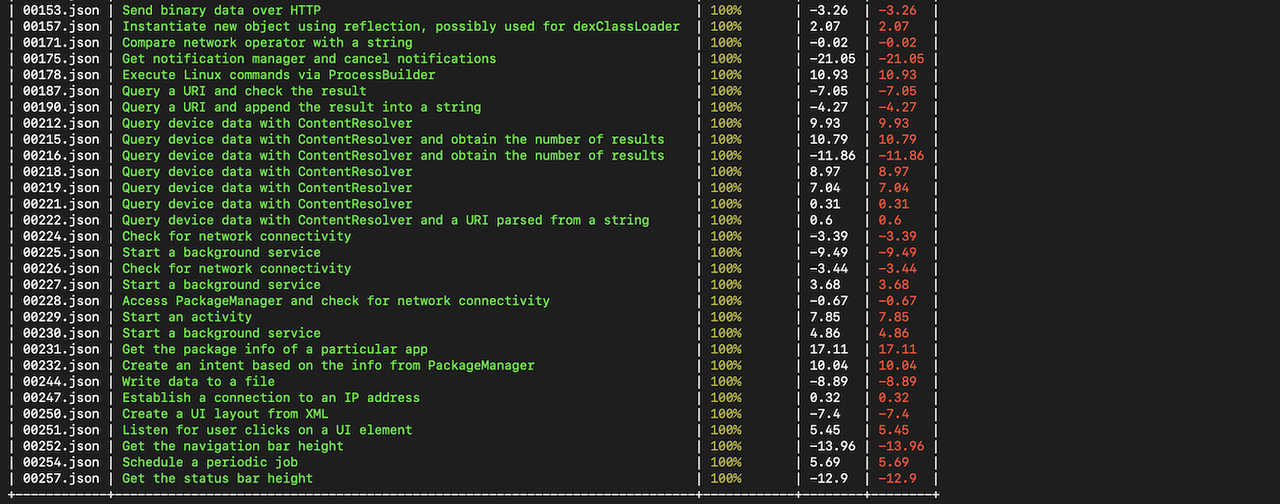Viewport: 1280px width, 504px height.
Task: Select the file name 00219.json
Action: (61, 188)
